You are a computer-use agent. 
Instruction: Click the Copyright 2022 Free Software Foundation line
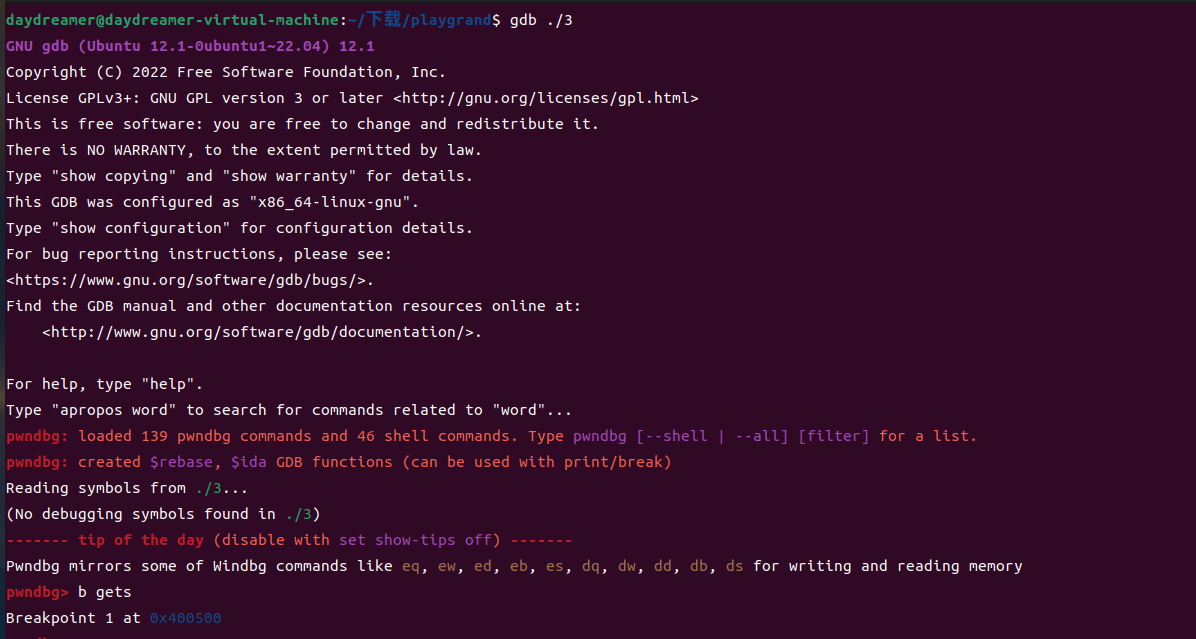[x=226, y=72]
